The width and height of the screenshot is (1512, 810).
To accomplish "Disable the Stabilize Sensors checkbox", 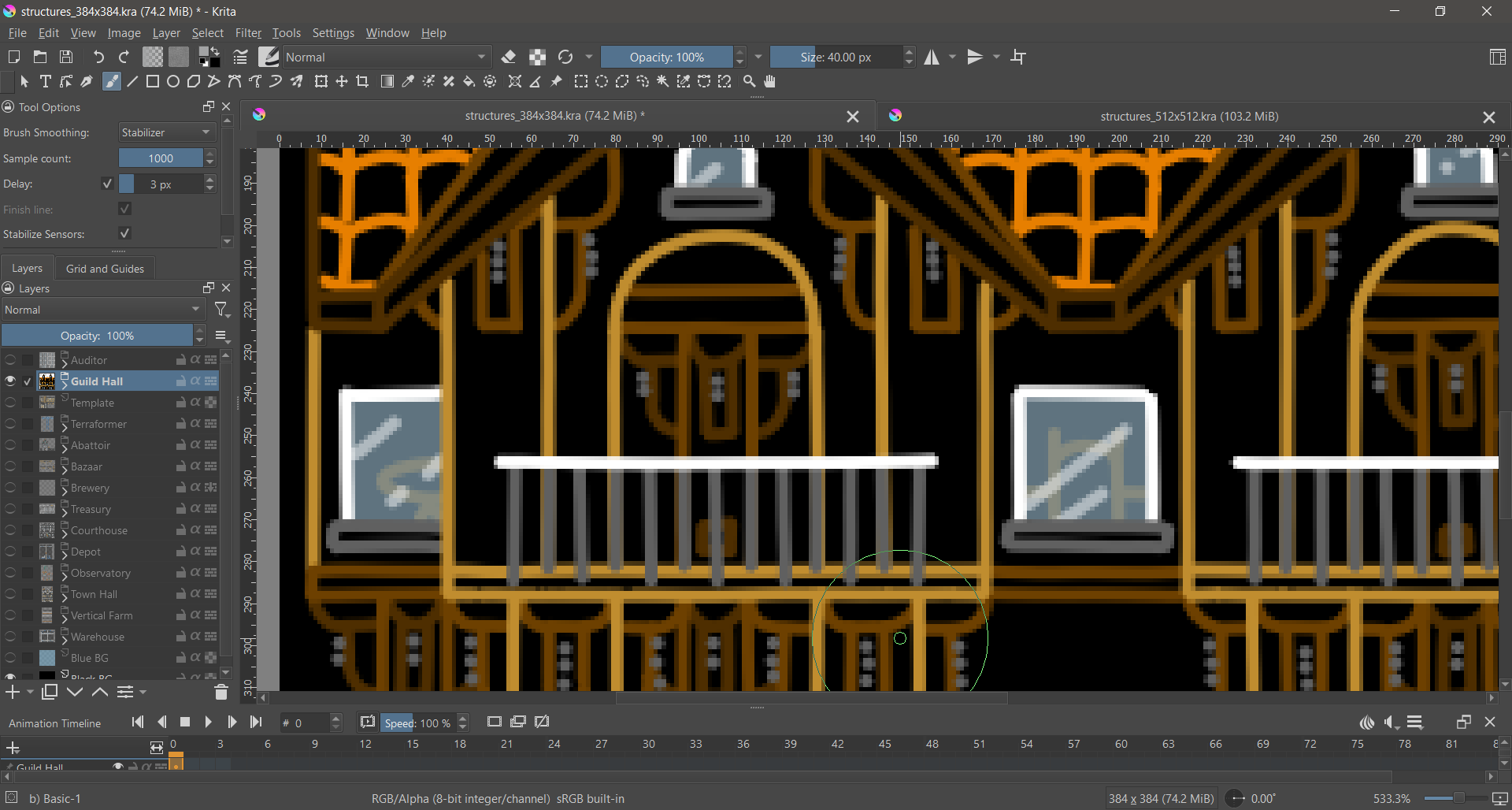I will pyautogui.click(x=124, y=234).
